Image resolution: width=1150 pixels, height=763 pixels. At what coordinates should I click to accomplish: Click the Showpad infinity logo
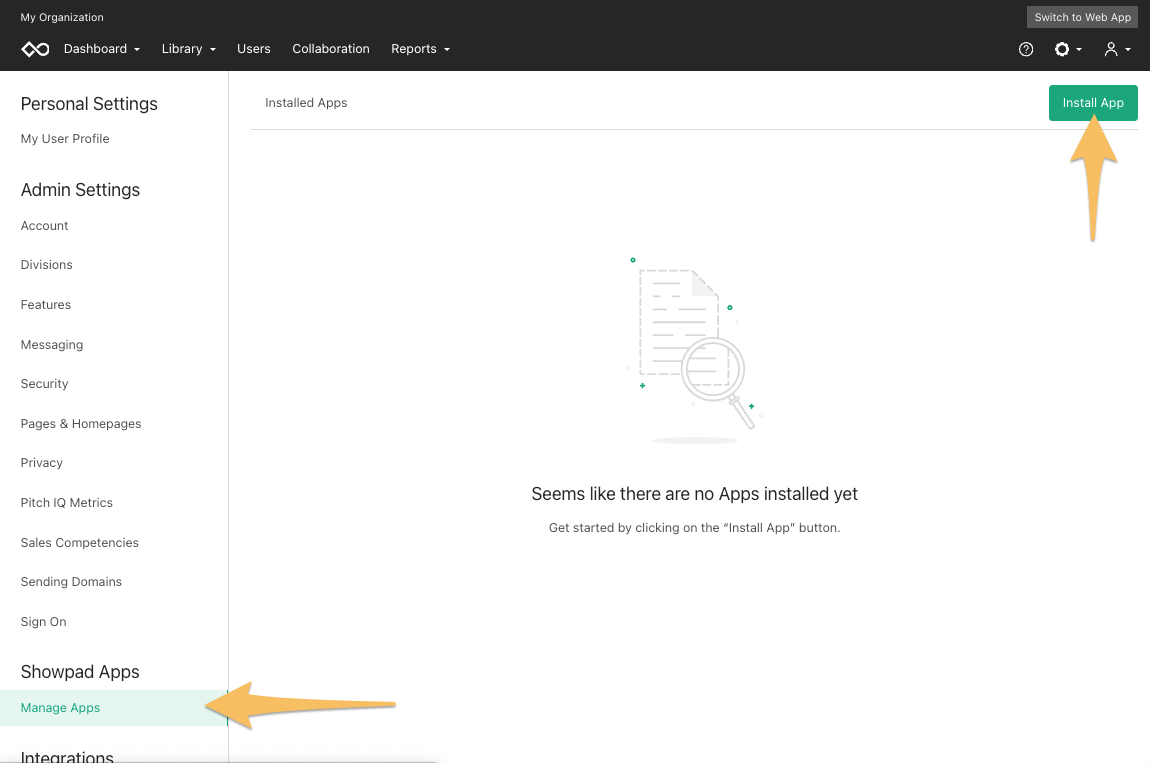(x=35, y=49)
